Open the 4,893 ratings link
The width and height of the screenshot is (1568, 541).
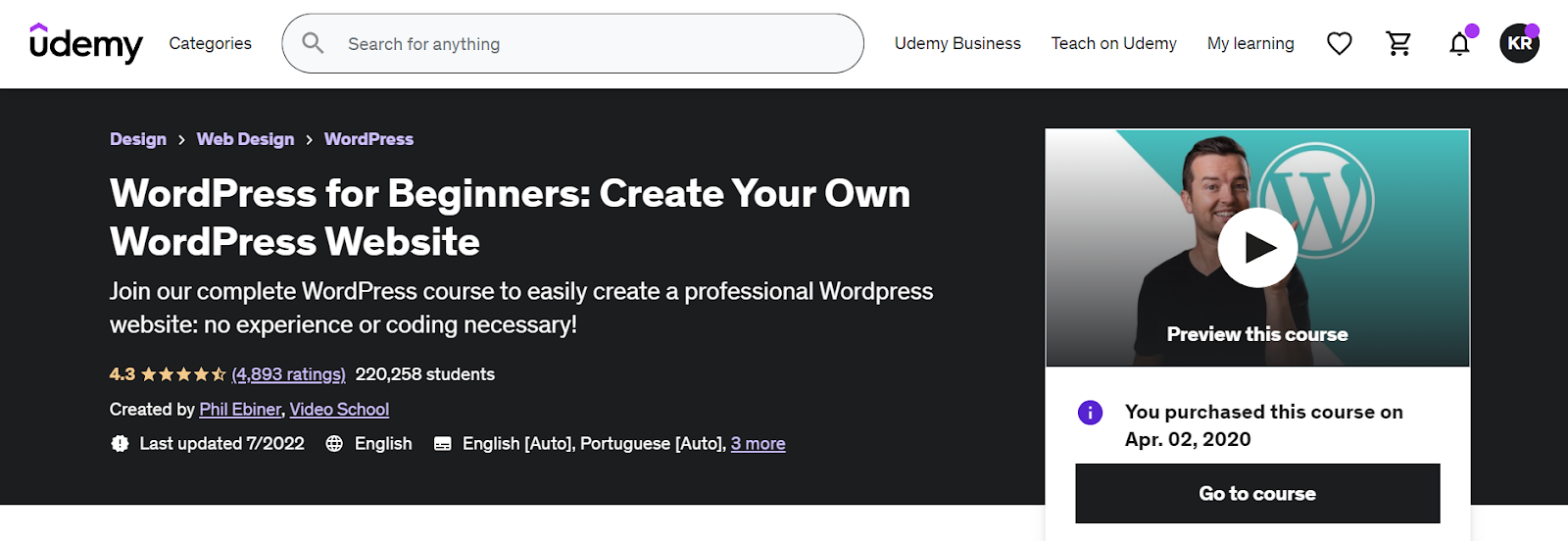(288, 374)
